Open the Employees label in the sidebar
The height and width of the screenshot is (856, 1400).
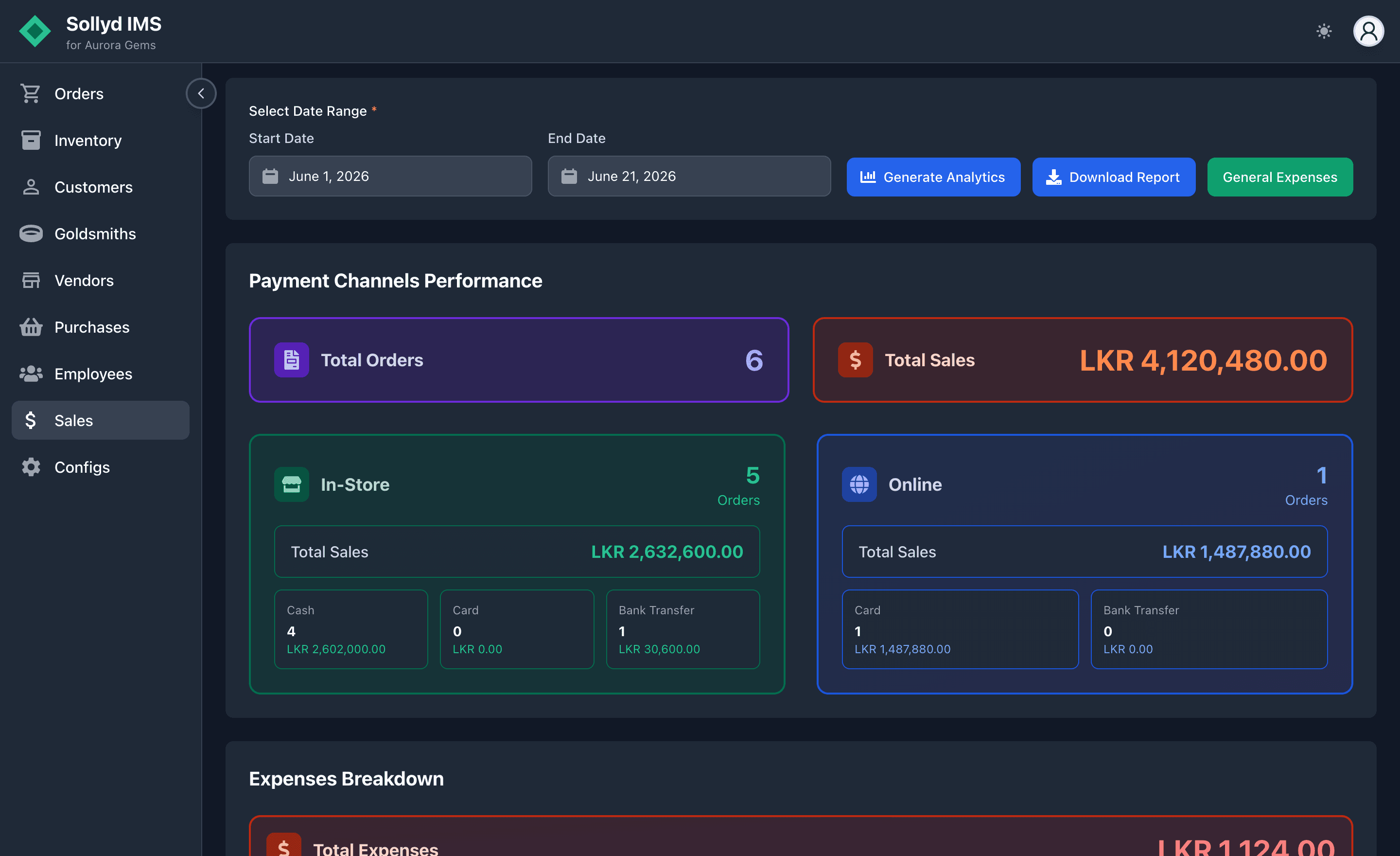[x=93, y=374]
